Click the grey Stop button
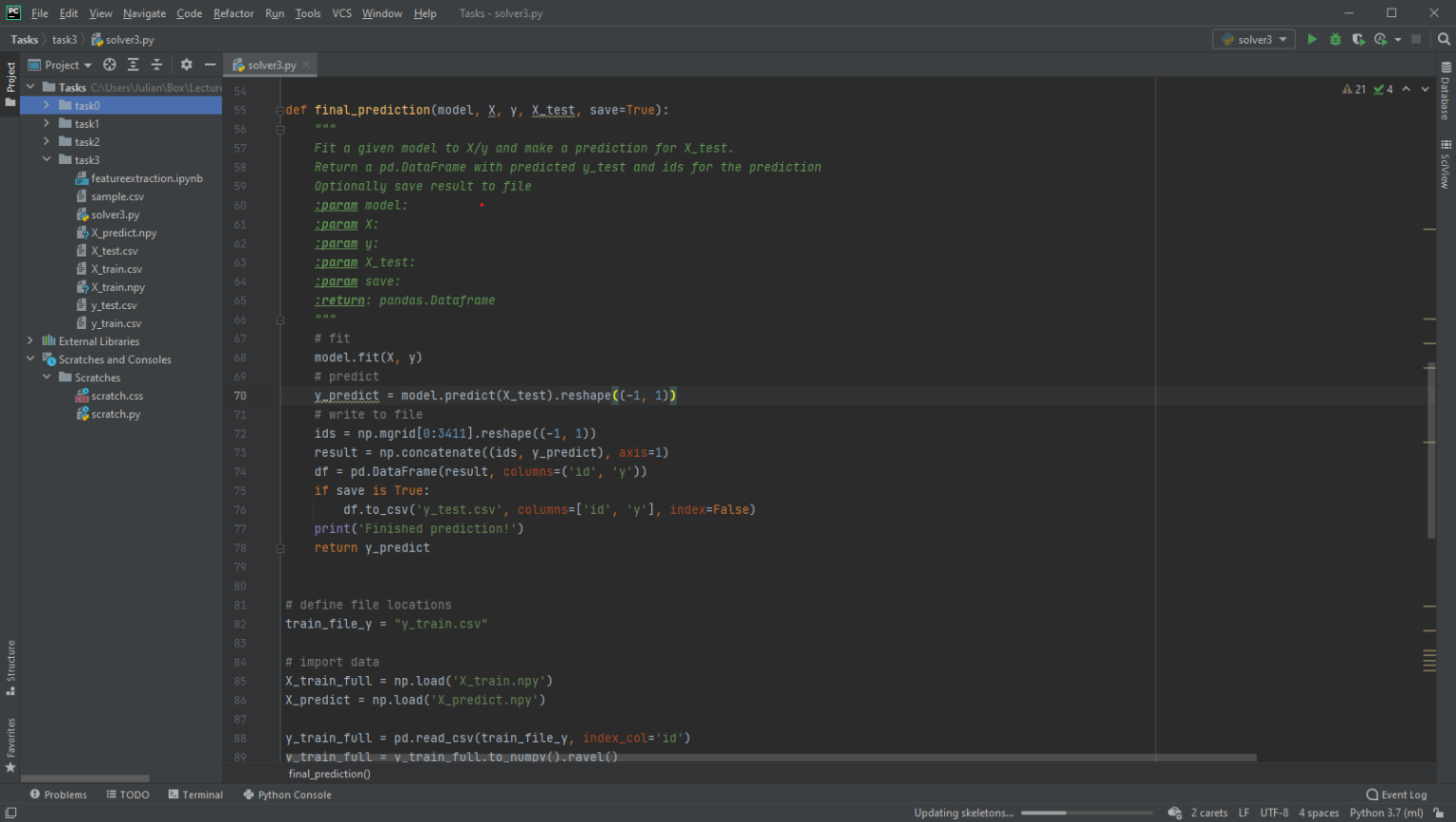The width and height of the screenshot is (1456, 822). [x=1416, y=39]
